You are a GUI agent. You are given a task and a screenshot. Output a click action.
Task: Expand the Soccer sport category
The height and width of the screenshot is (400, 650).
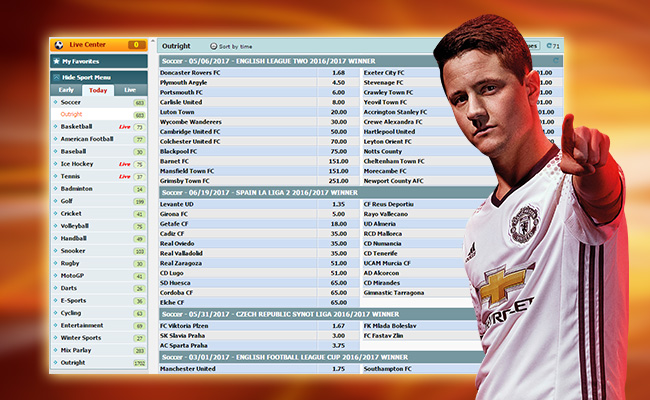point(71,102)
